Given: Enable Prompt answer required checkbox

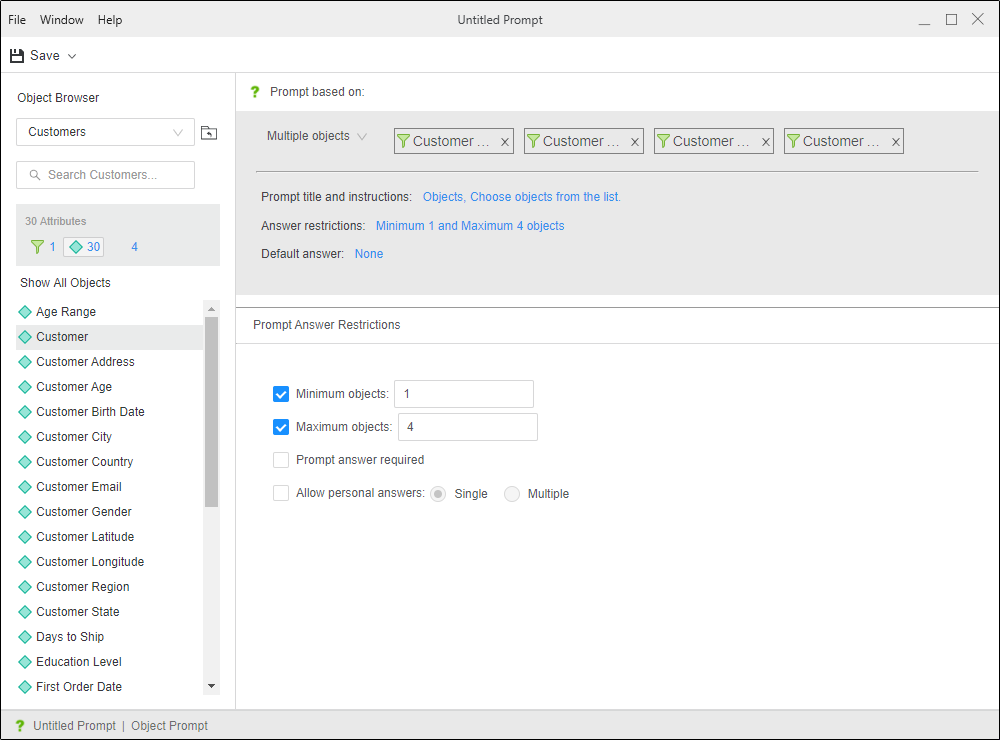Looking at the screenshot, I should click(281, 460).
